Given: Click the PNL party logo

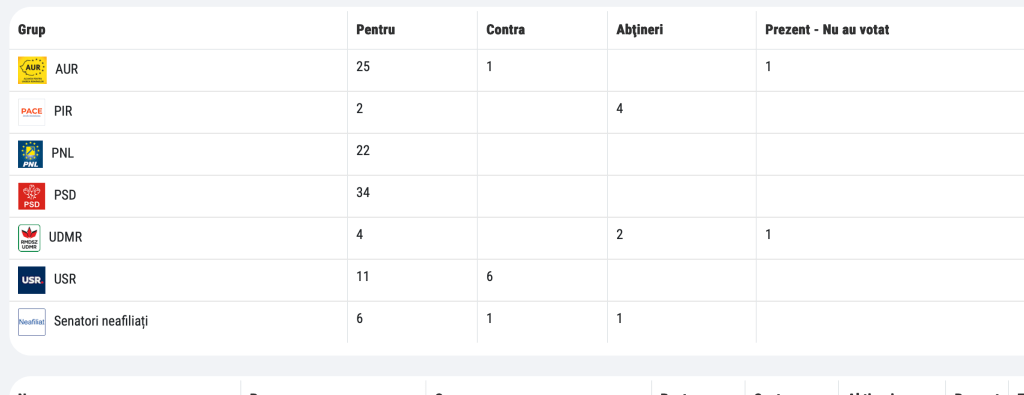Looking at the screenshot, I should pyautogui.click(x=30, y=154).
